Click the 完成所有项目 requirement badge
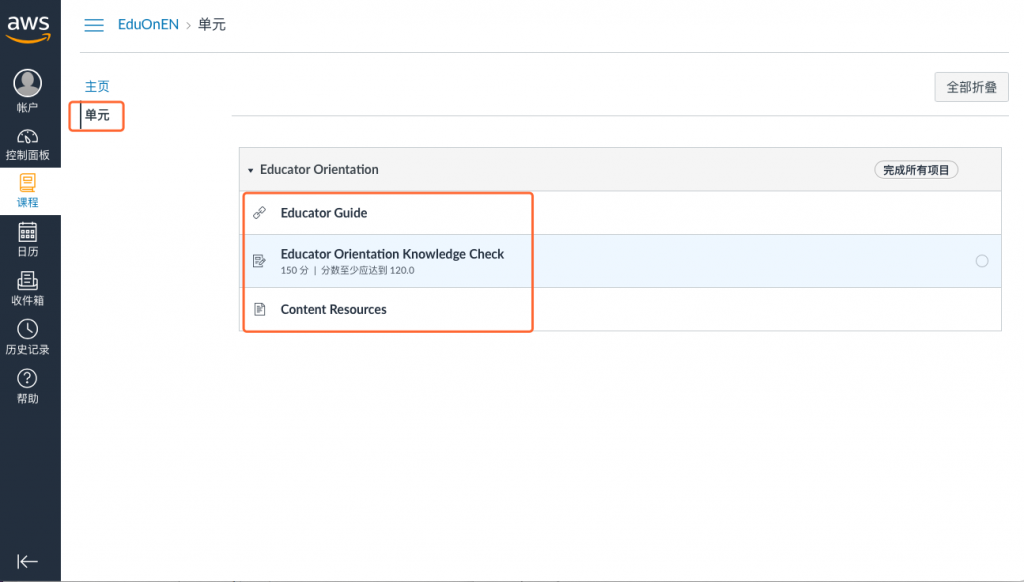 coord(916,170)
